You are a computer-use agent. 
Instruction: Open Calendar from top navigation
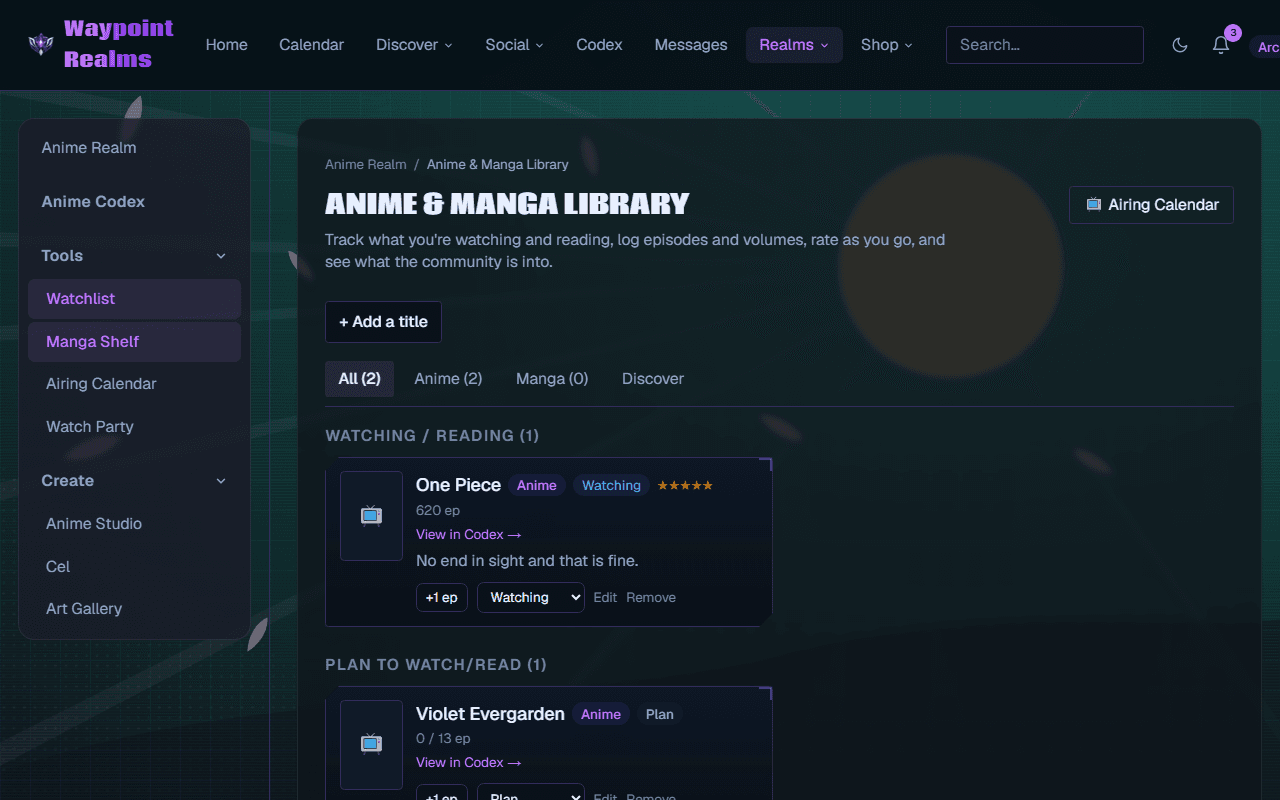pos(311,45)
